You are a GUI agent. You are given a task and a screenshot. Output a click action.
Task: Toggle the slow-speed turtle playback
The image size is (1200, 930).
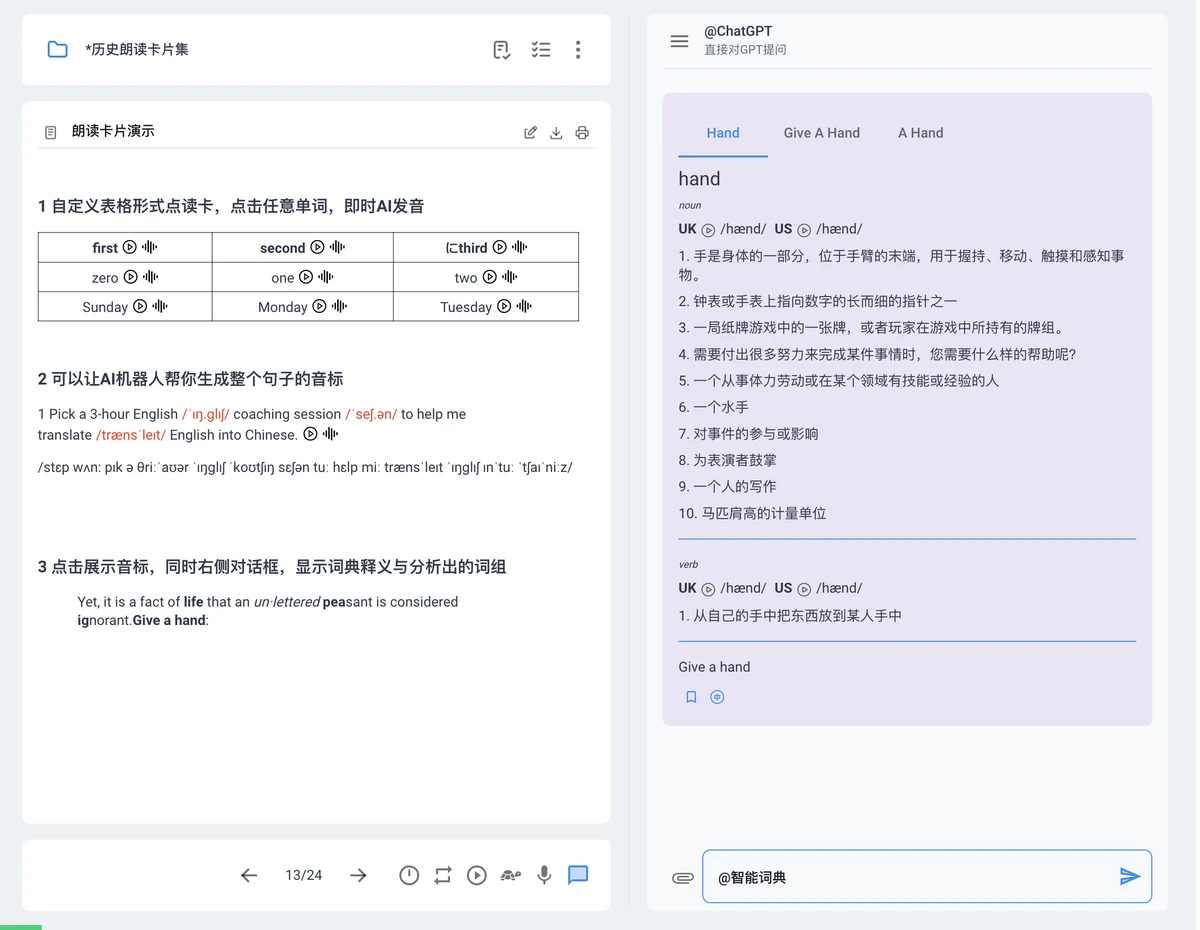(510, 876)
